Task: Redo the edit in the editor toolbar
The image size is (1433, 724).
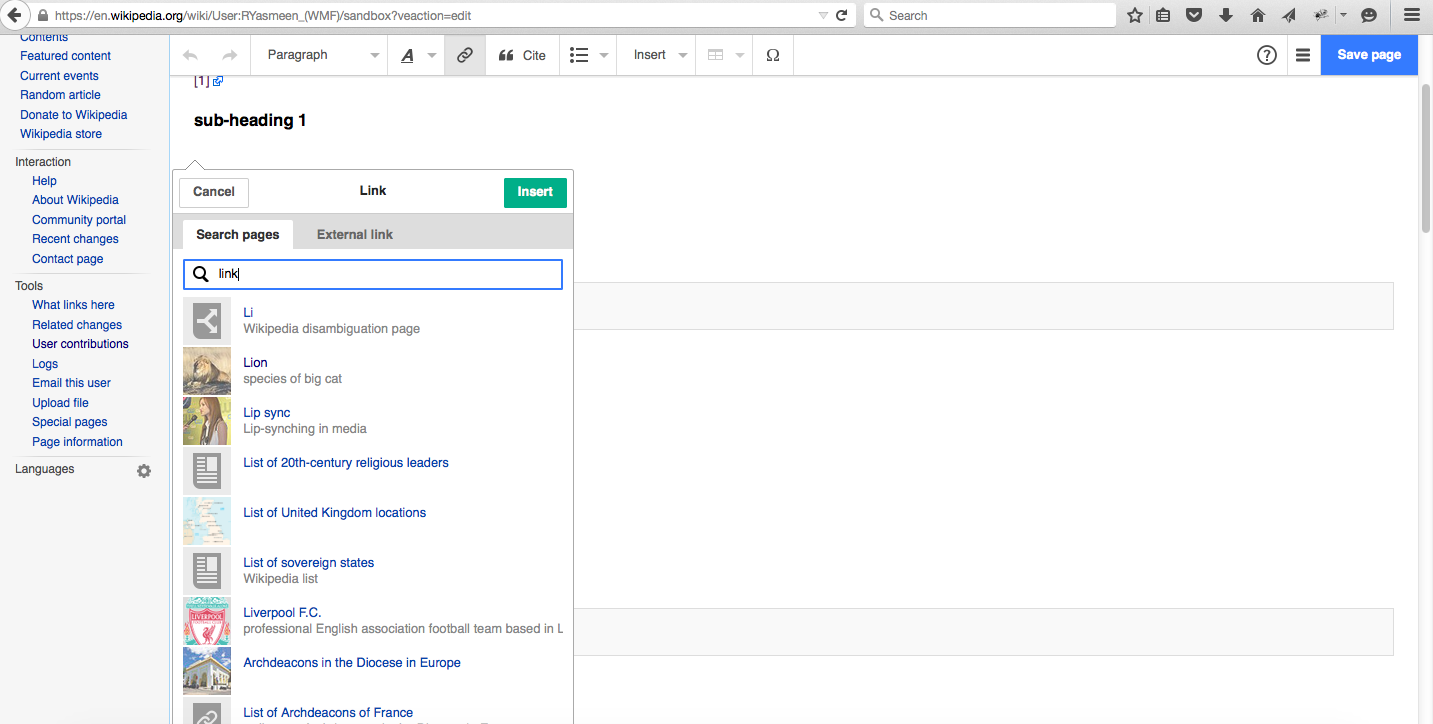Action: coord(229,55)
